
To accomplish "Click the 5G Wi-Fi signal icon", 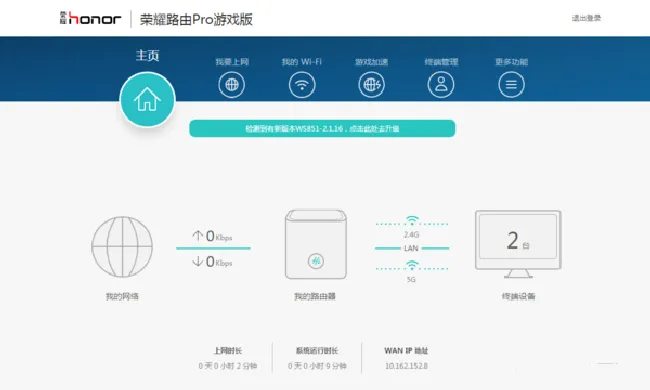I will 412,265.
